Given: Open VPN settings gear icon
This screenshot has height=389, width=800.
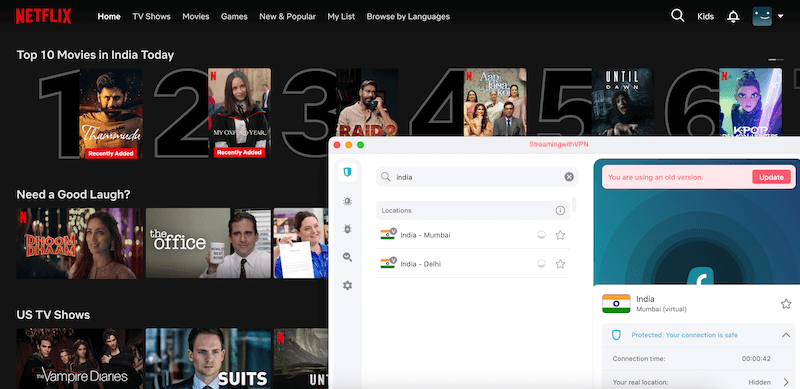Looking at the screenshot, I should click(347, 285).
